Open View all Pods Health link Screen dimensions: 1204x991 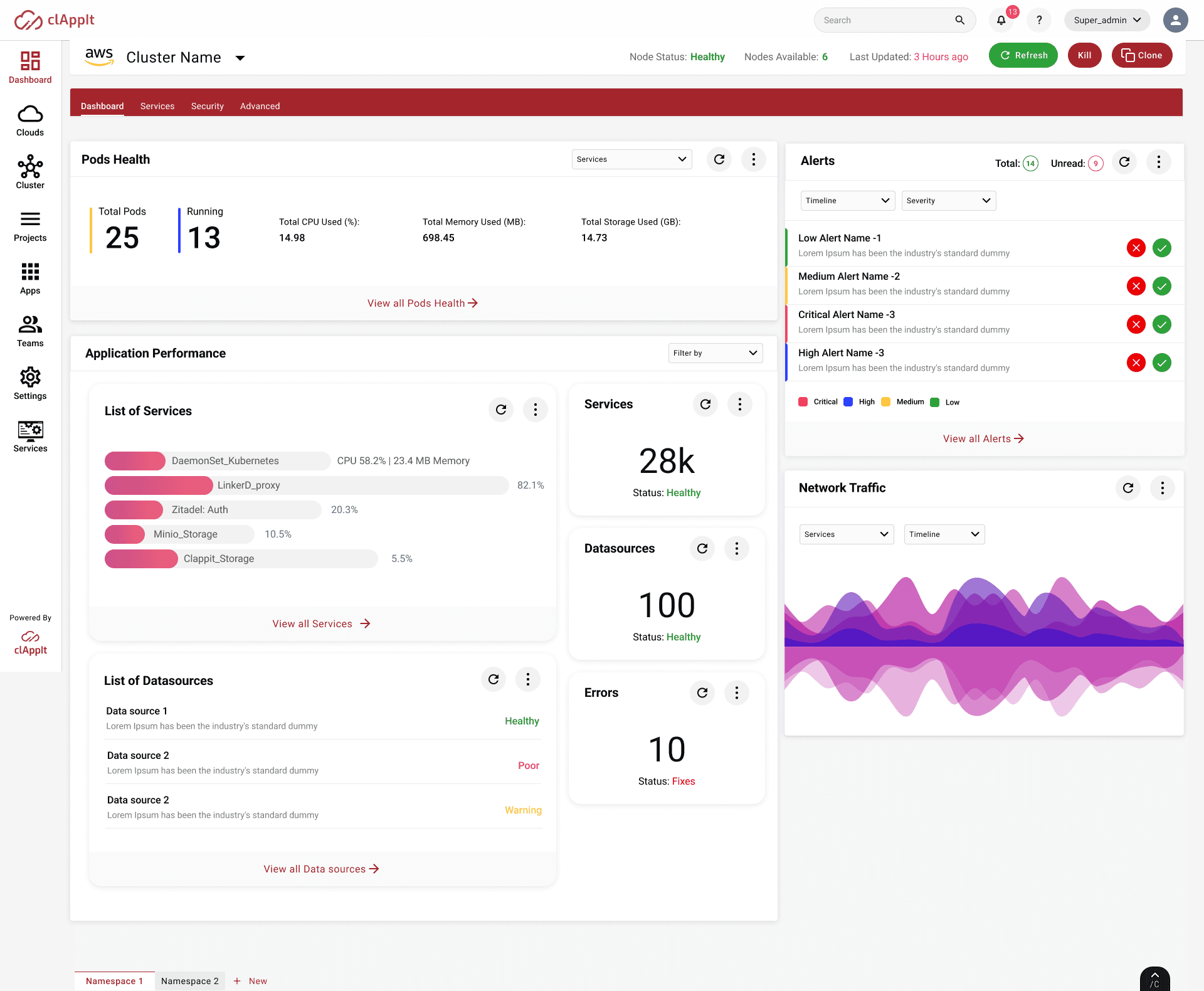[x=423, y=303]
